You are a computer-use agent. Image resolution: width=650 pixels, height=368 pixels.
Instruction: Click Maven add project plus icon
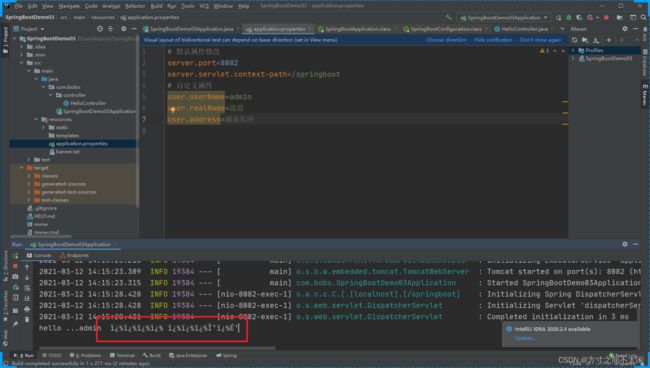(x=609, y=40)
